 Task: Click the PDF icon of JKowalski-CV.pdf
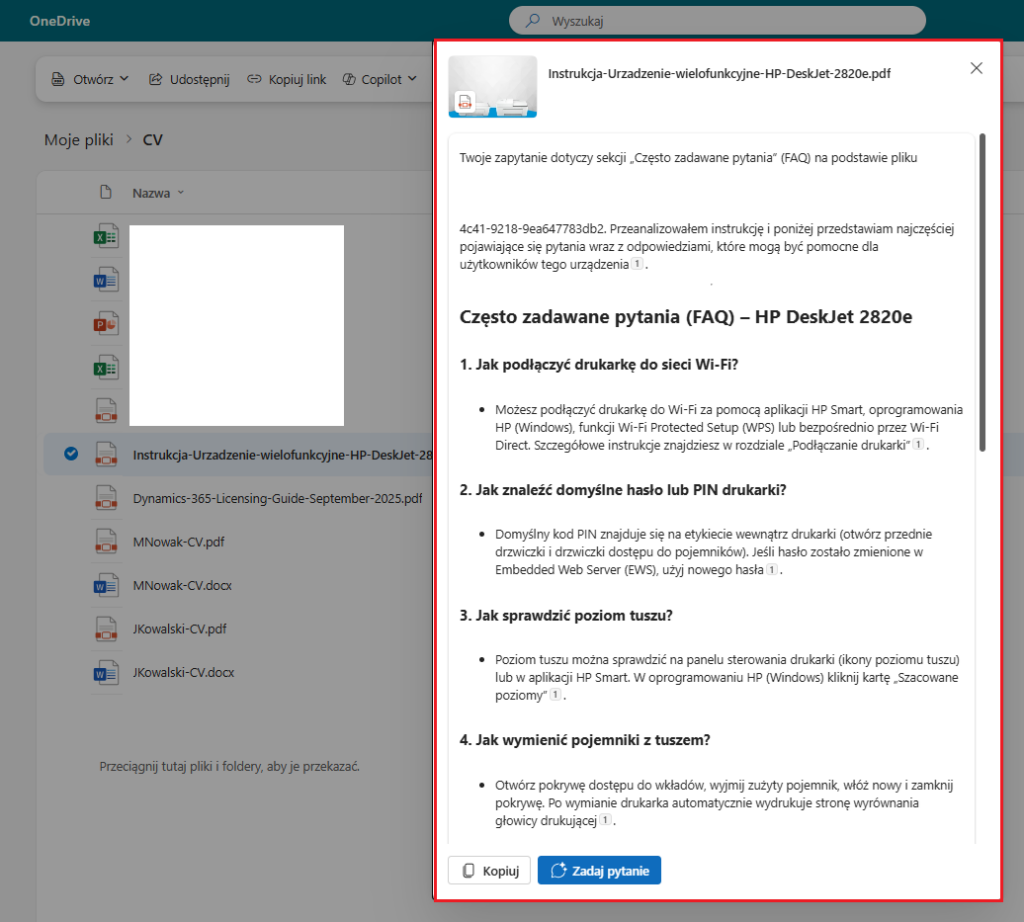pyautogui.click(x=106, y=628)
